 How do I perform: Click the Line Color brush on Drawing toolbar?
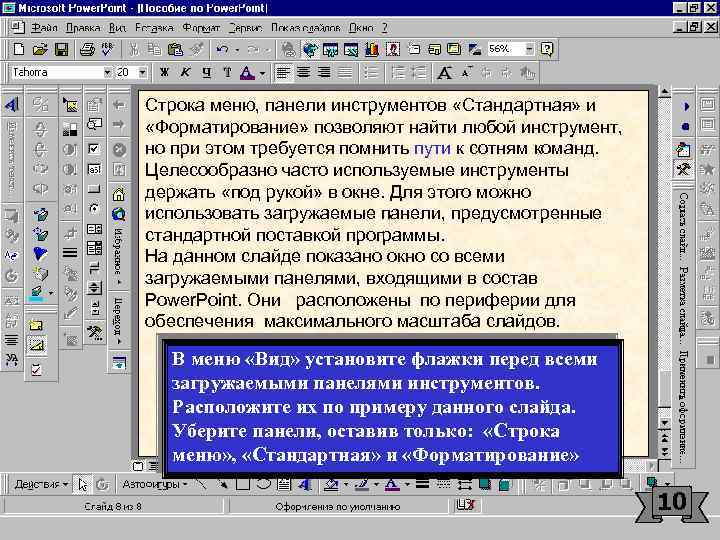coord(362,484)
